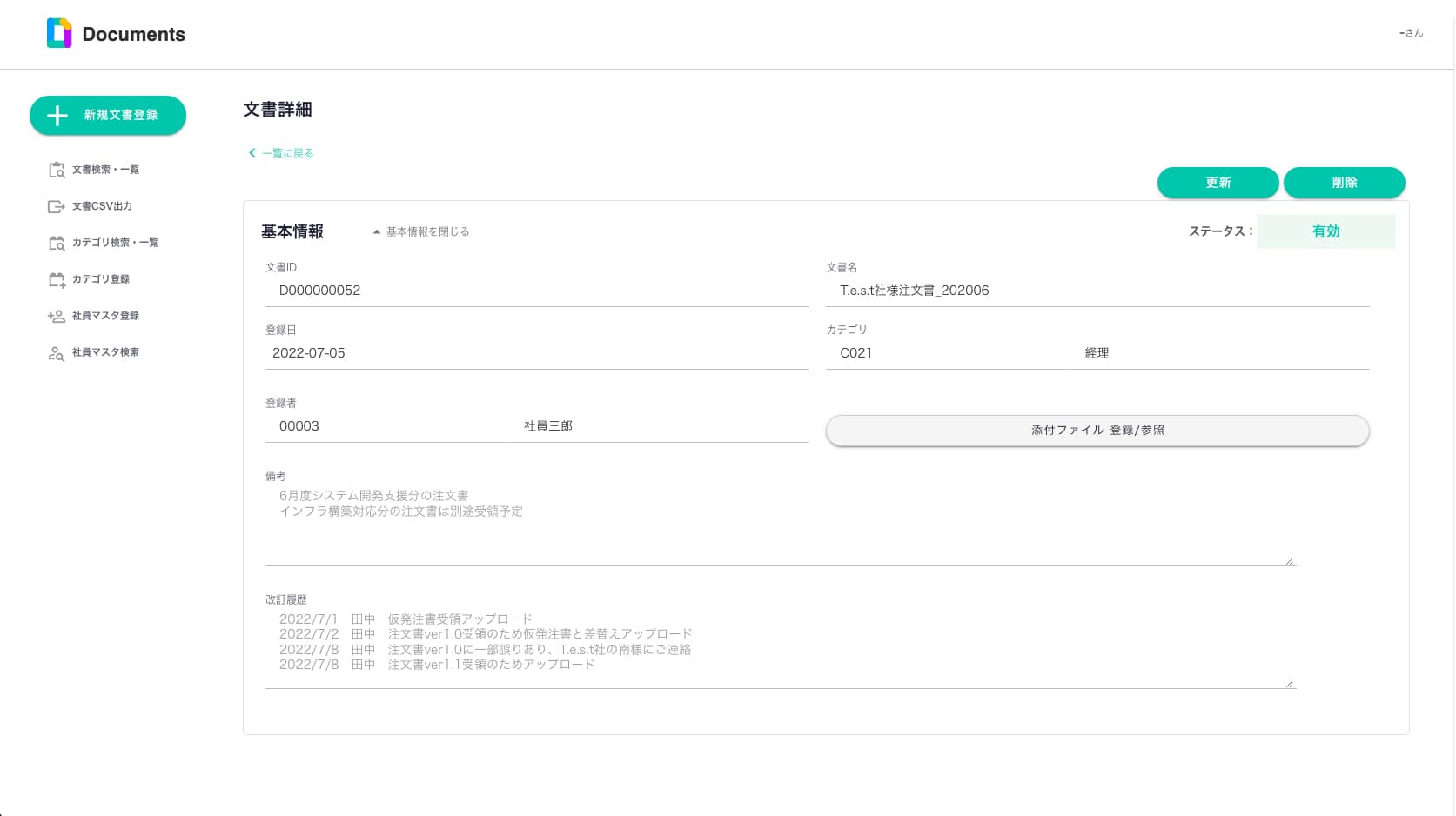
Task: Click the 登録者 code field 00003
Action: (387, 426)
